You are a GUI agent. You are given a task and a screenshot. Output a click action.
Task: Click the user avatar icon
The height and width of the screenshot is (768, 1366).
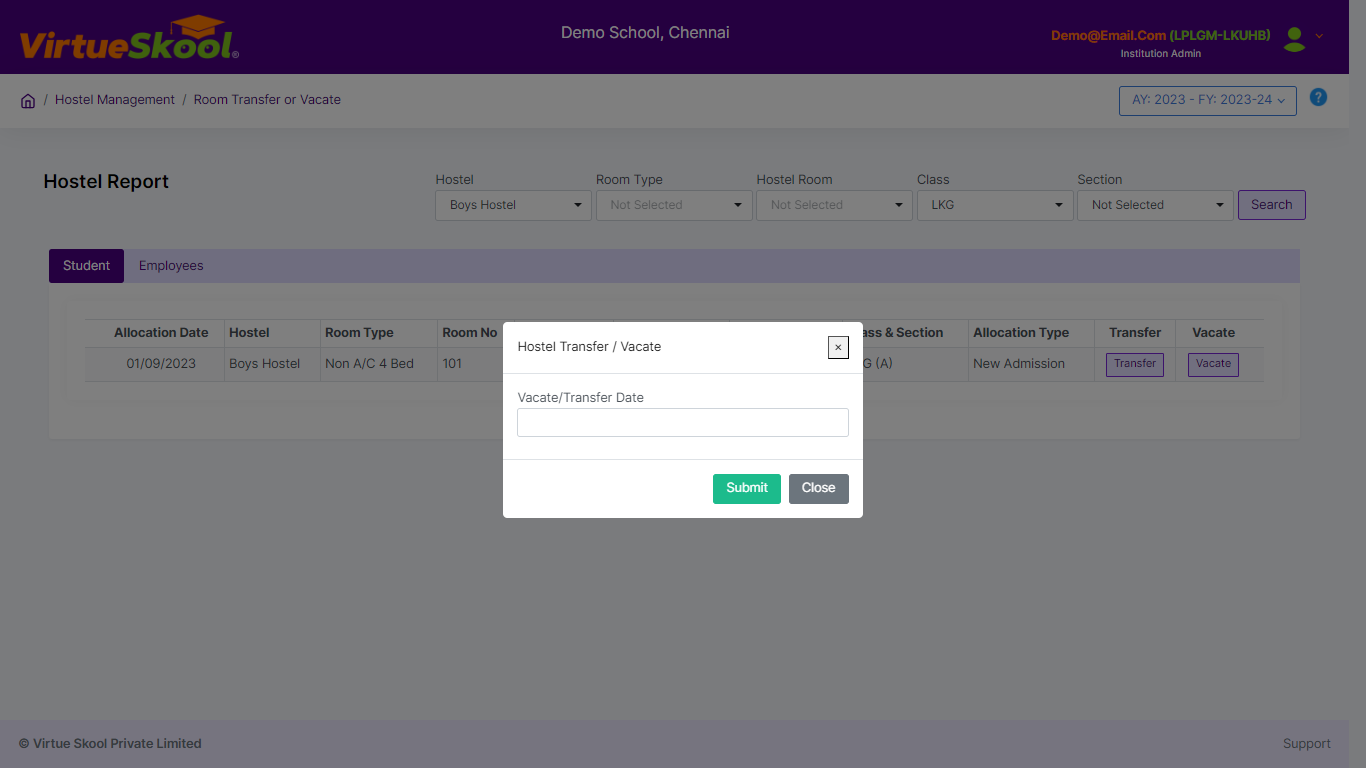click(1295, 39)
